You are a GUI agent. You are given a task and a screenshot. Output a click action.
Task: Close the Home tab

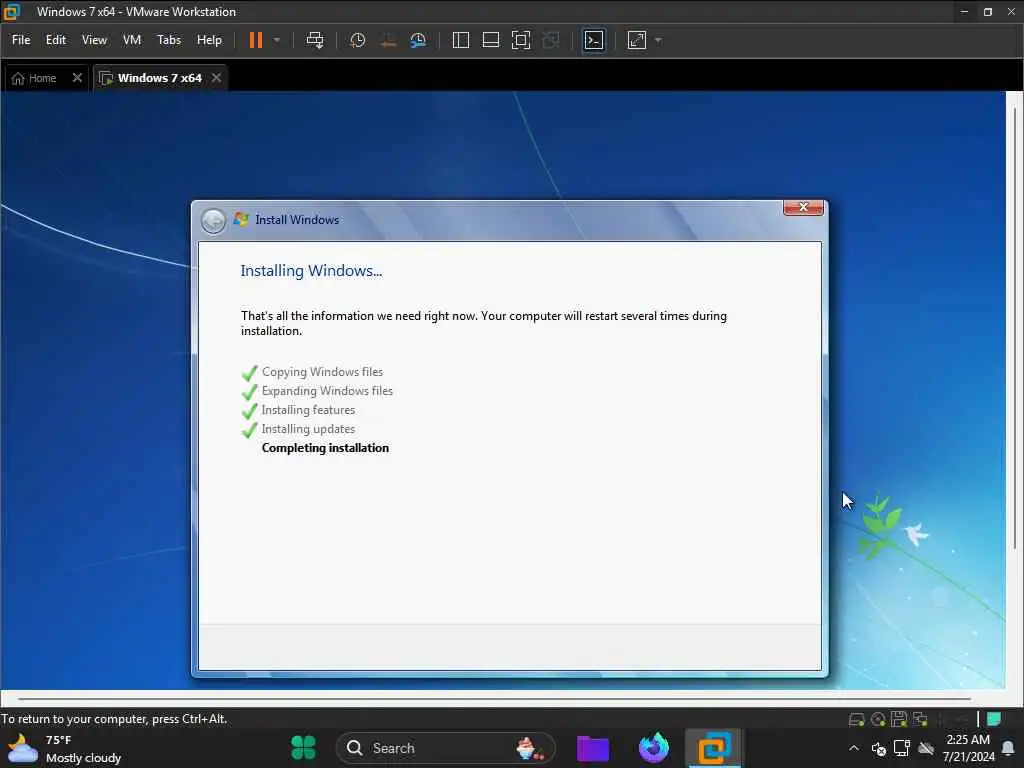click(x=77, y=78)
